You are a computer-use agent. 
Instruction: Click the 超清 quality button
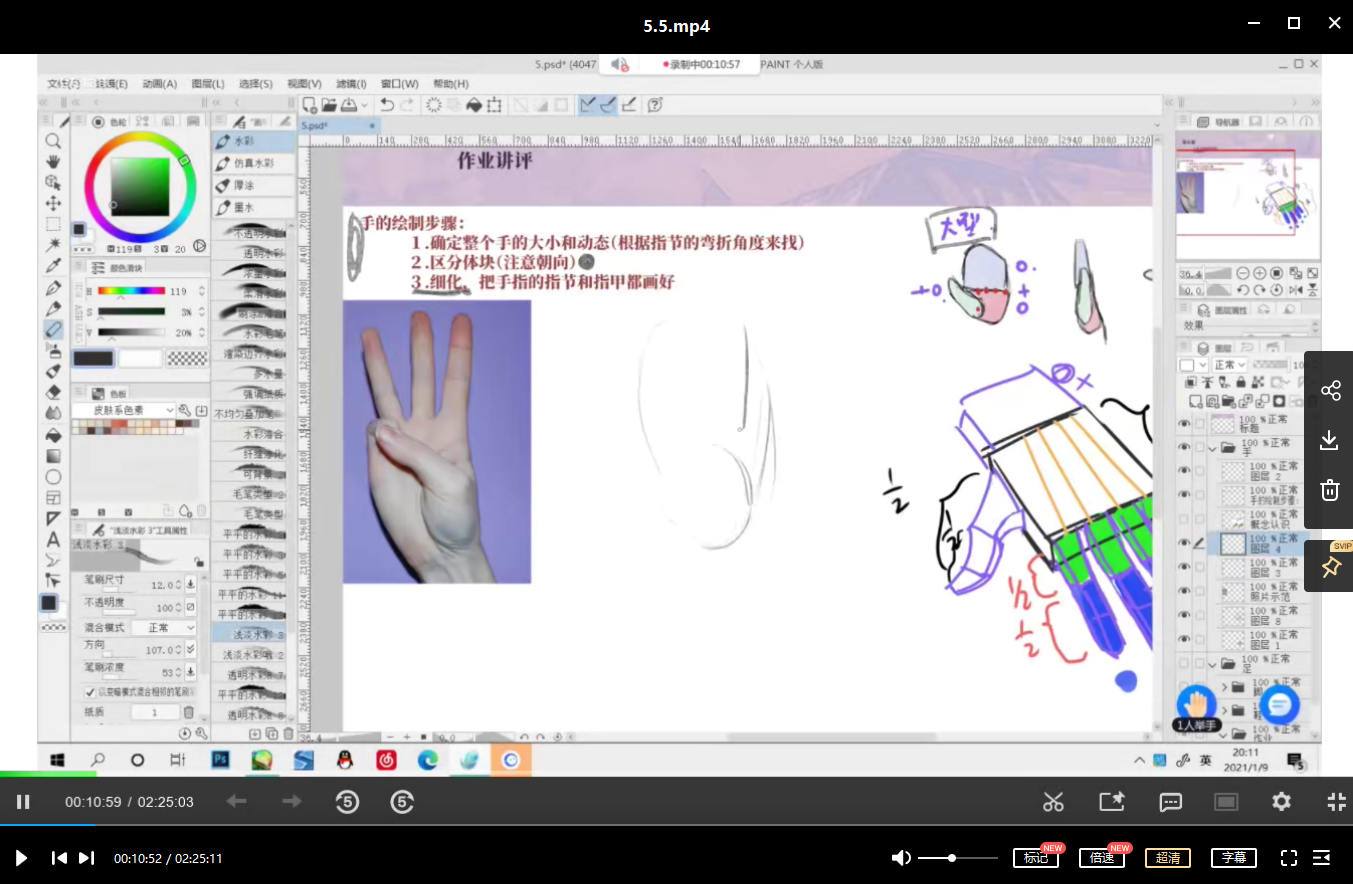pyautogui.click(x=1167, y=858)
